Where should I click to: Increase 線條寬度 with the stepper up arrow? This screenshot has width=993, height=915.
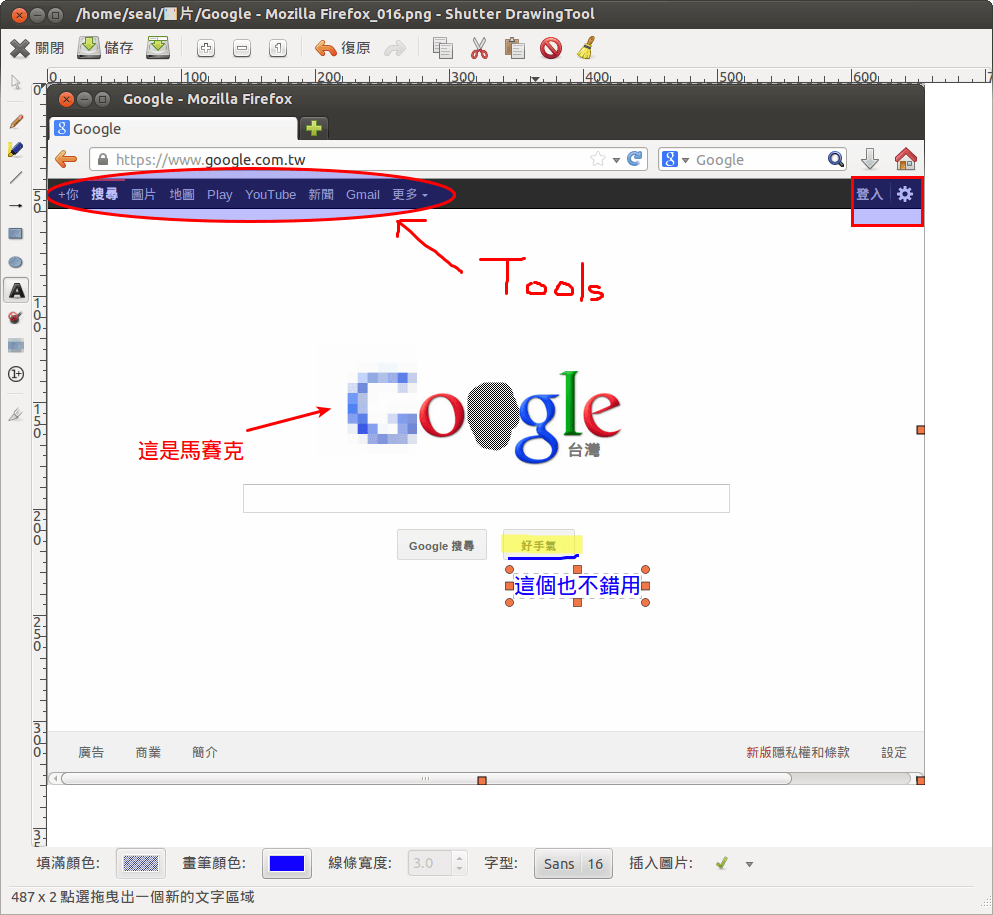pos(458,857)
